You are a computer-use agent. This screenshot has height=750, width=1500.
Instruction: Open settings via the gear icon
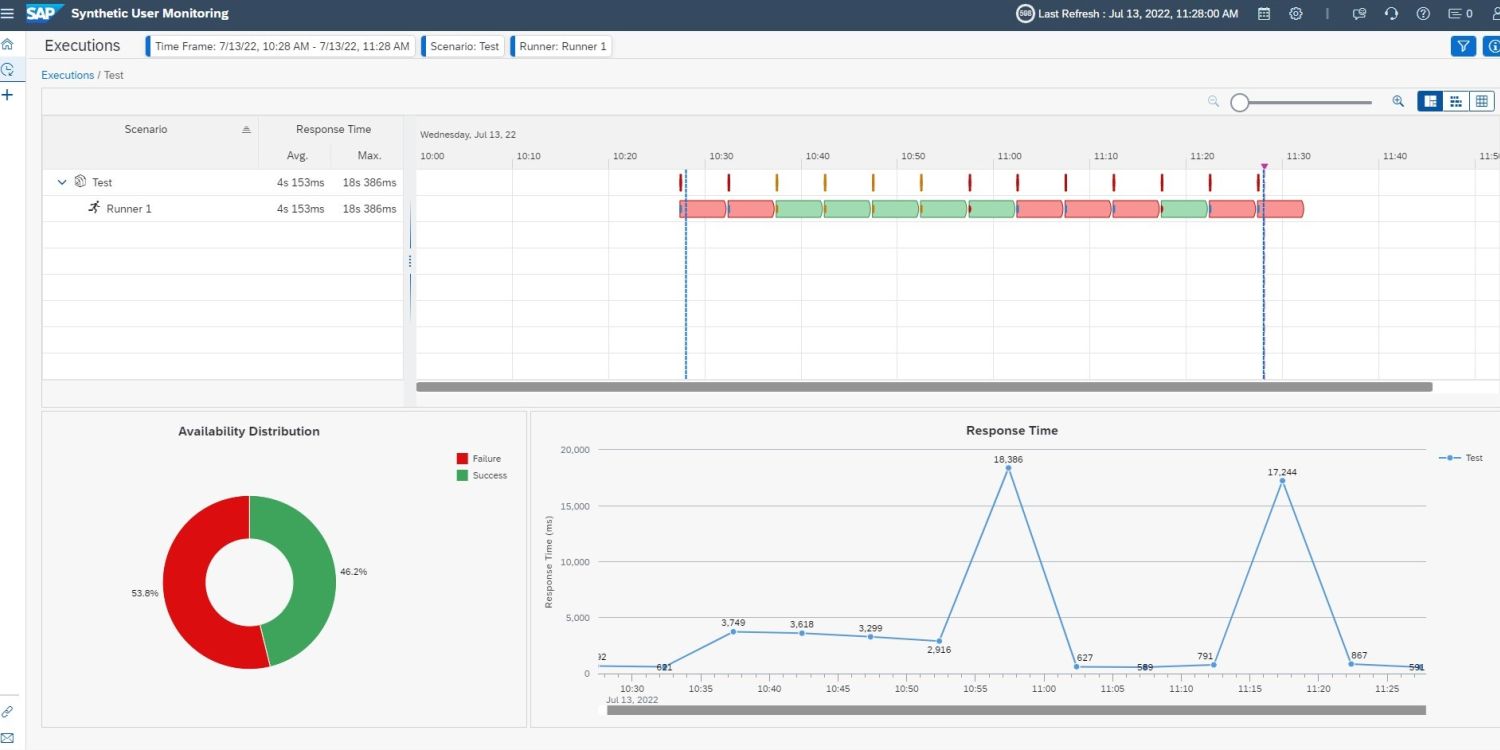click(1296, 13)
